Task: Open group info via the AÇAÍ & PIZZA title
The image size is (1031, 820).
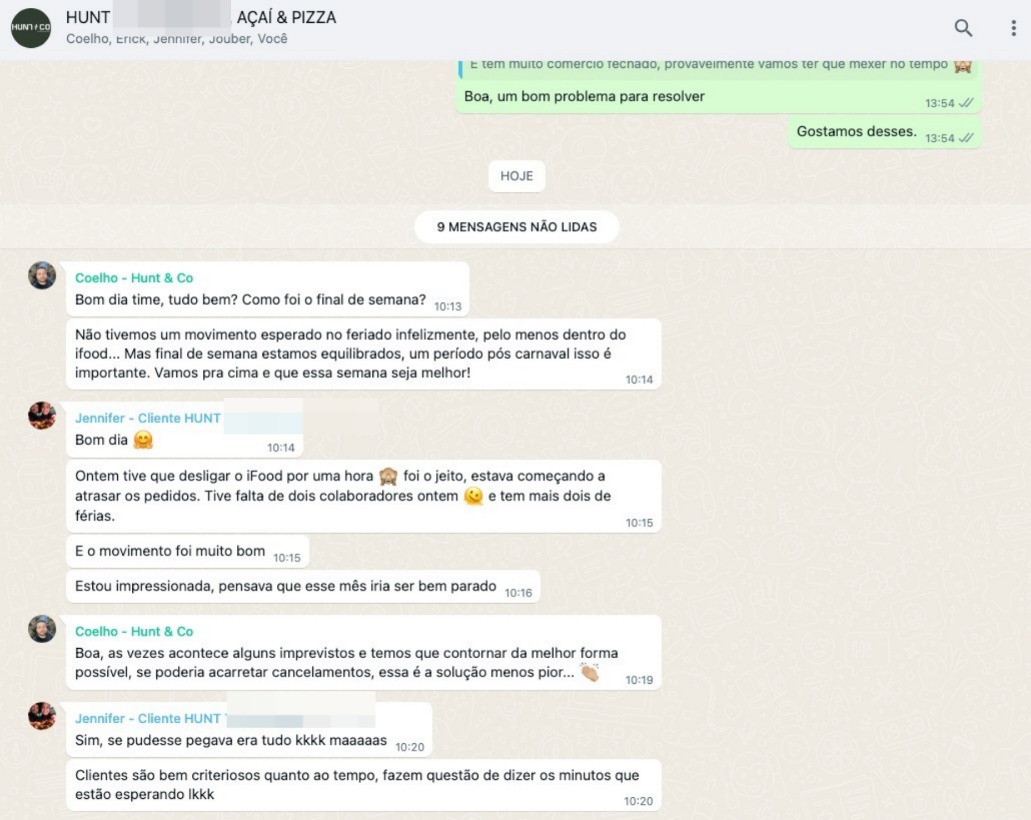Action: [201, 17]
